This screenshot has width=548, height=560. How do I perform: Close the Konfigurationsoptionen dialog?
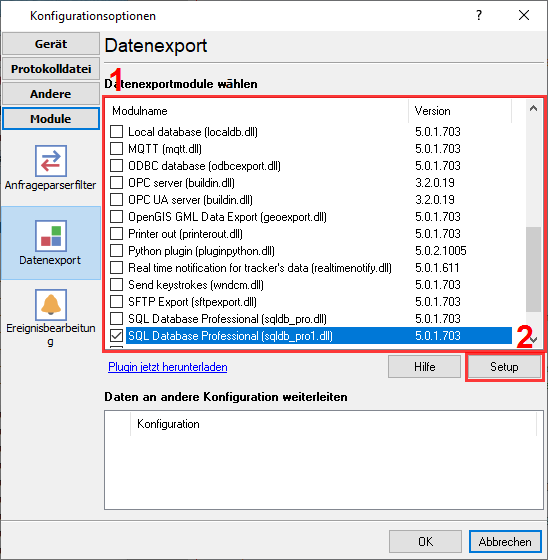524,15
